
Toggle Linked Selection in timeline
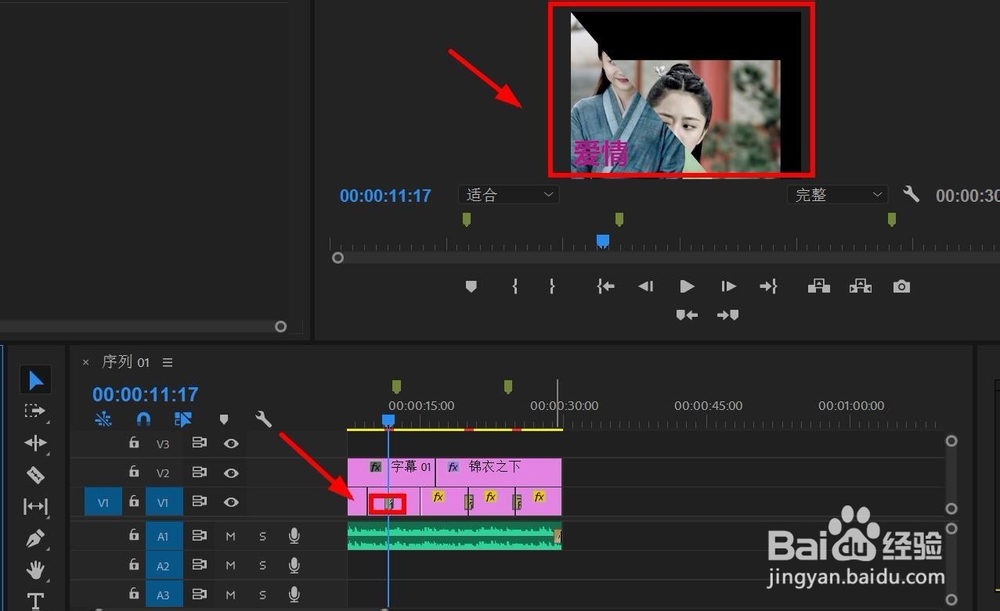(183, 419)
